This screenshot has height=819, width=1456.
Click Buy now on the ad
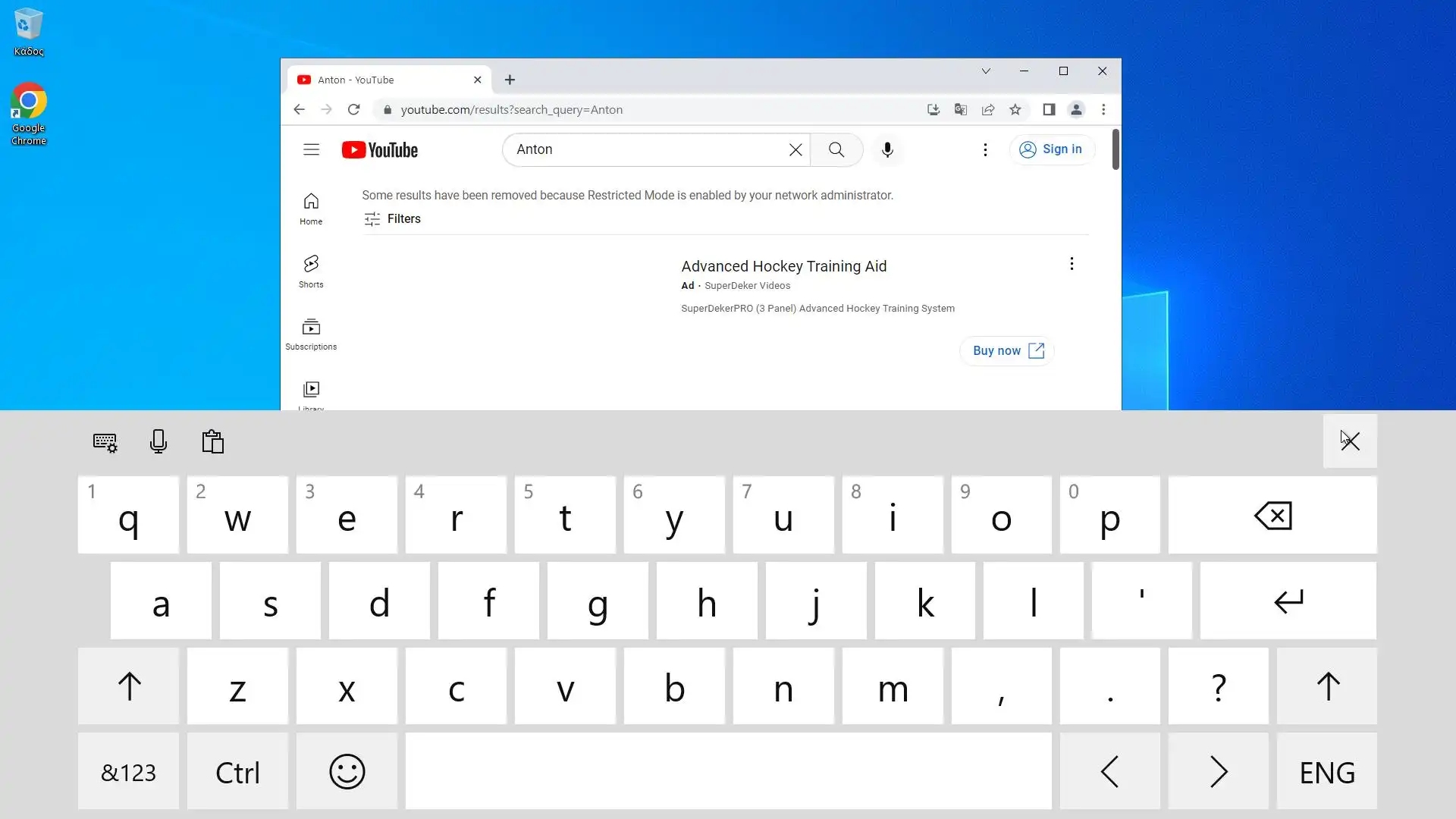tap(1007, 350)
